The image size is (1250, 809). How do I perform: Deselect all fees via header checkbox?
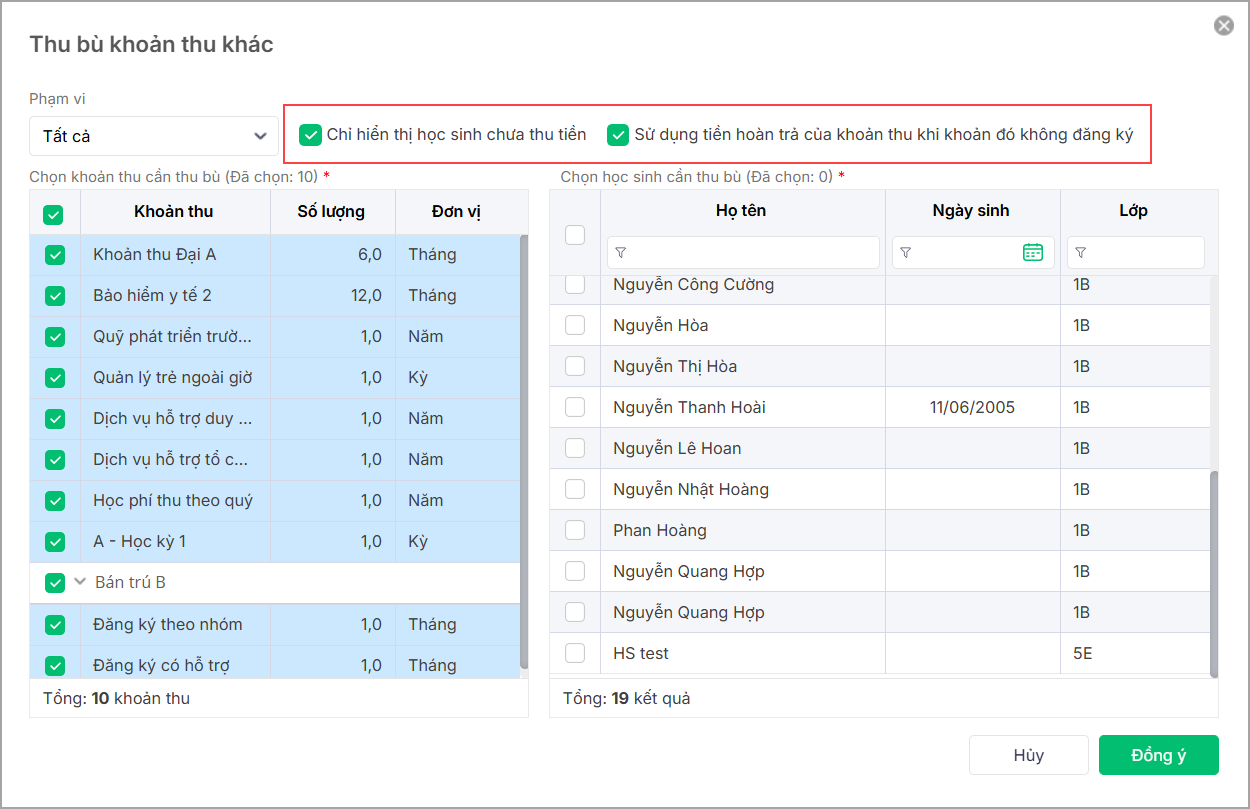pyautogui.click(x=54, y=213)
